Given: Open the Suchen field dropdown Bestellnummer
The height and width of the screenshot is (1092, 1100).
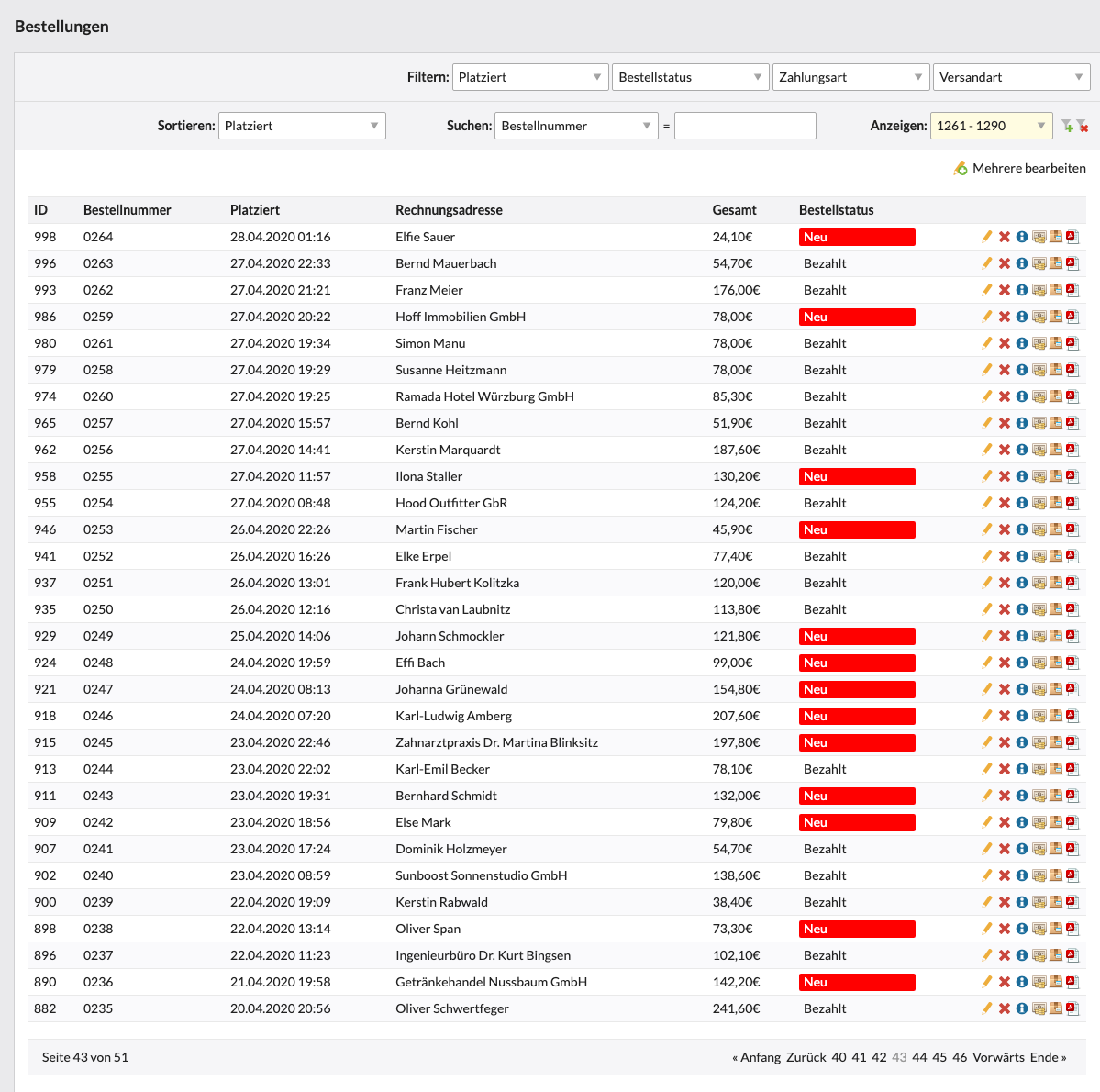Looking at the screenshot, I should click(x=576, y=126).
